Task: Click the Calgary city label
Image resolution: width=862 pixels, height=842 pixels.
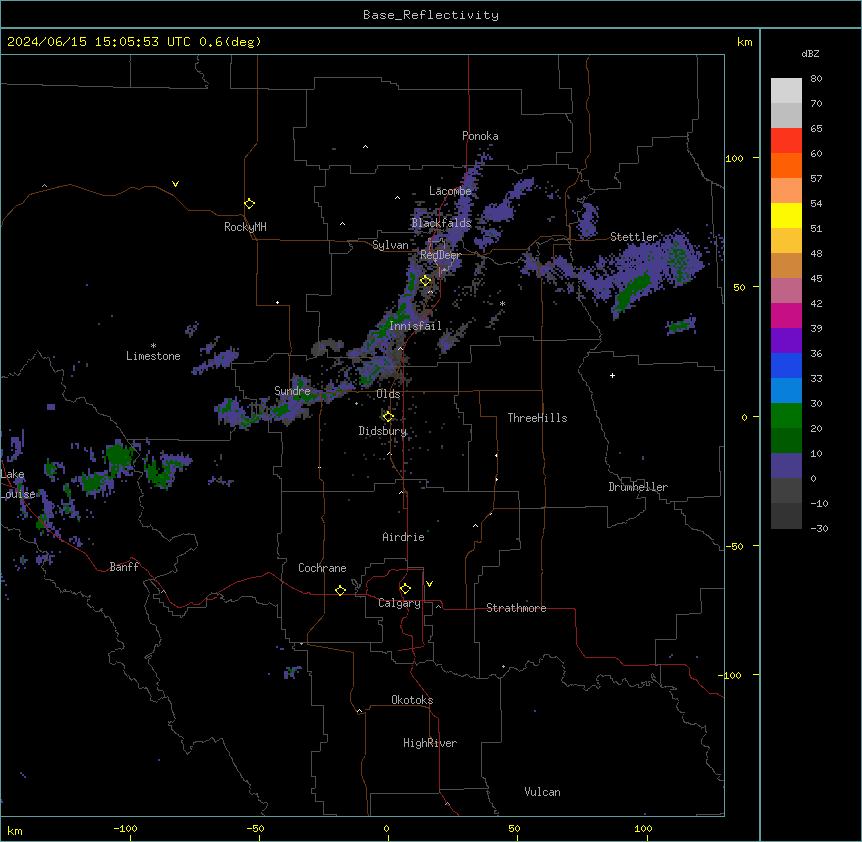Action: (x=399, y=603)
